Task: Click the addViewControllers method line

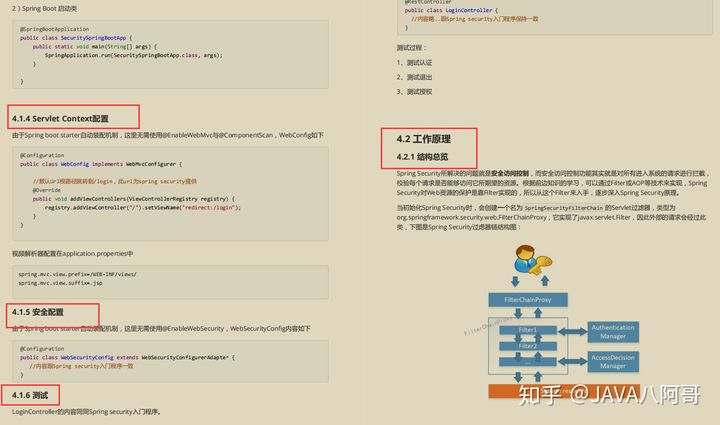Action: (134, 199)
